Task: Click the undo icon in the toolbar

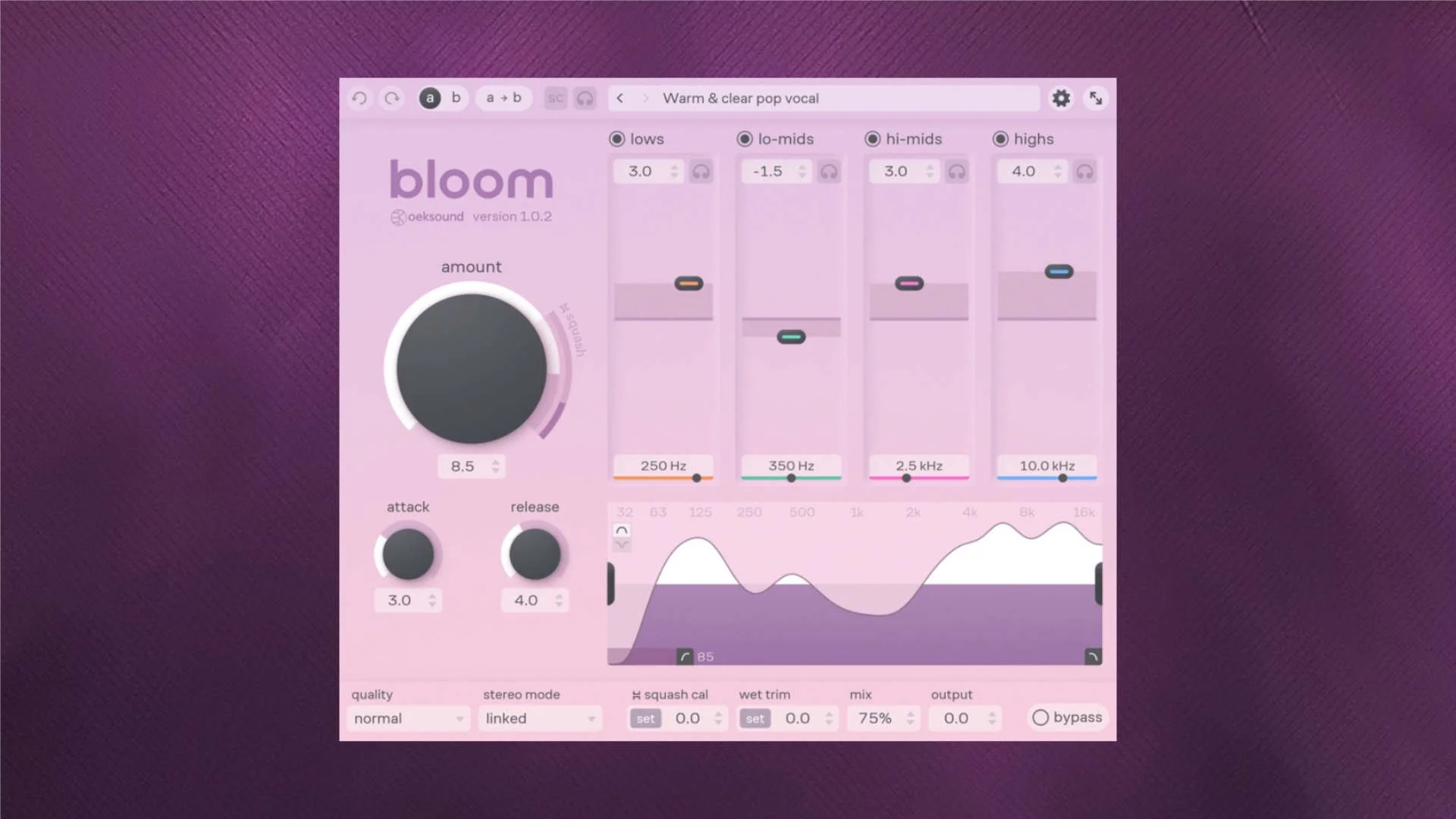Action: [x=359, y=98]
